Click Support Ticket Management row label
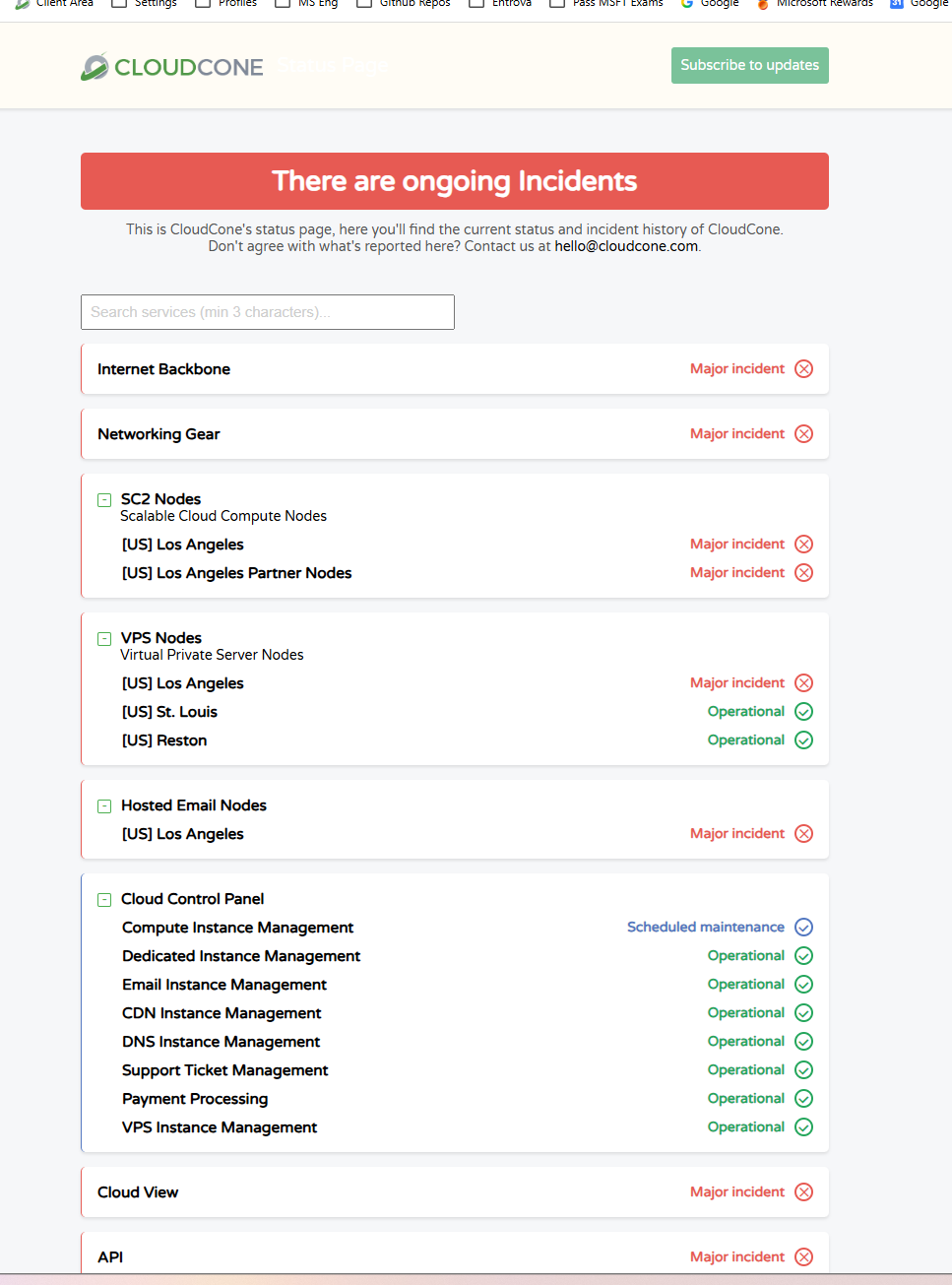 tap(225, 1070)
